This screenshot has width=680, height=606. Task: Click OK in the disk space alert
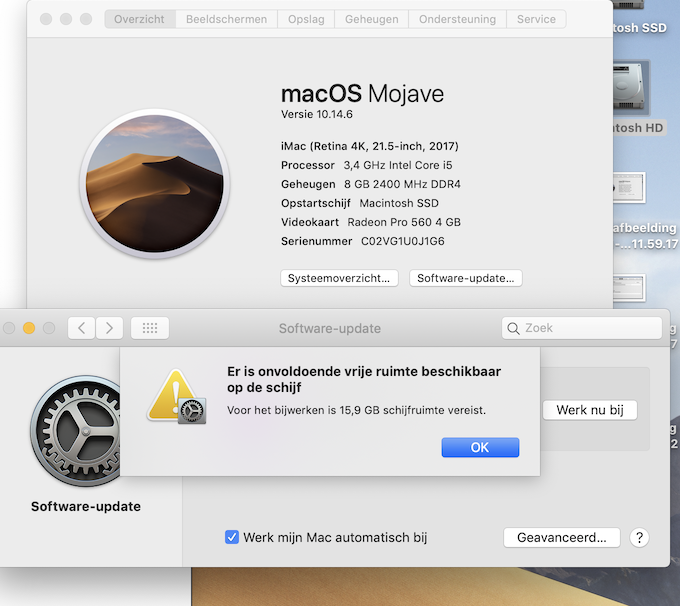click(480, 447)
